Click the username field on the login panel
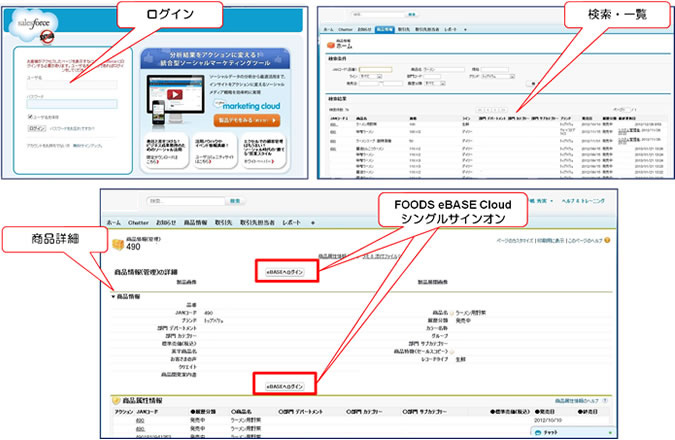The image size is (675, 440). tap(72, 85)
